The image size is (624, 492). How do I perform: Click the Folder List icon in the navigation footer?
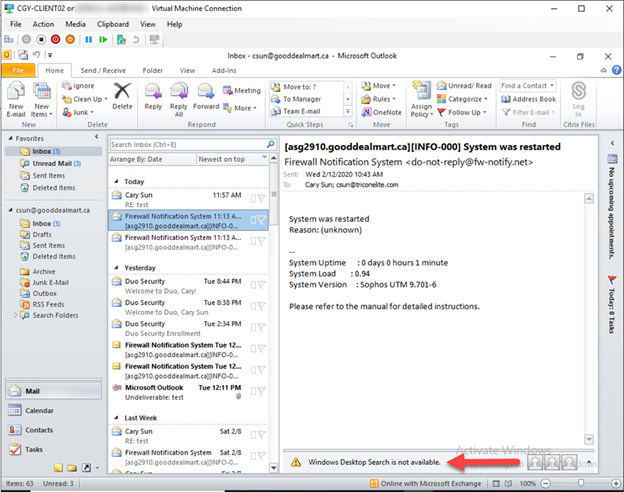coord(72,468)
